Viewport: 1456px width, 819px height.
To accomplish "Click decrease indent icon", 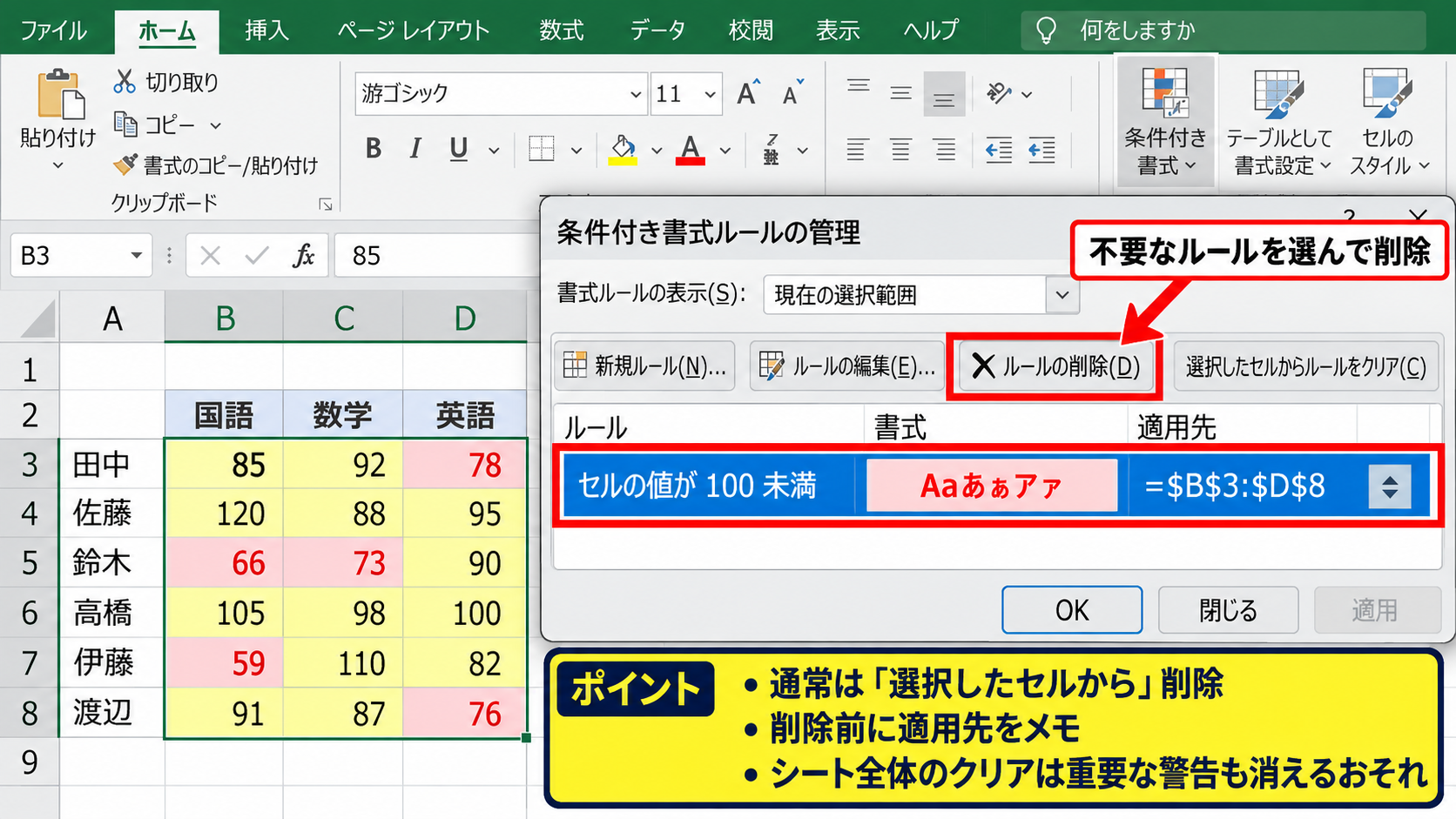I will [x=998, y=150].
